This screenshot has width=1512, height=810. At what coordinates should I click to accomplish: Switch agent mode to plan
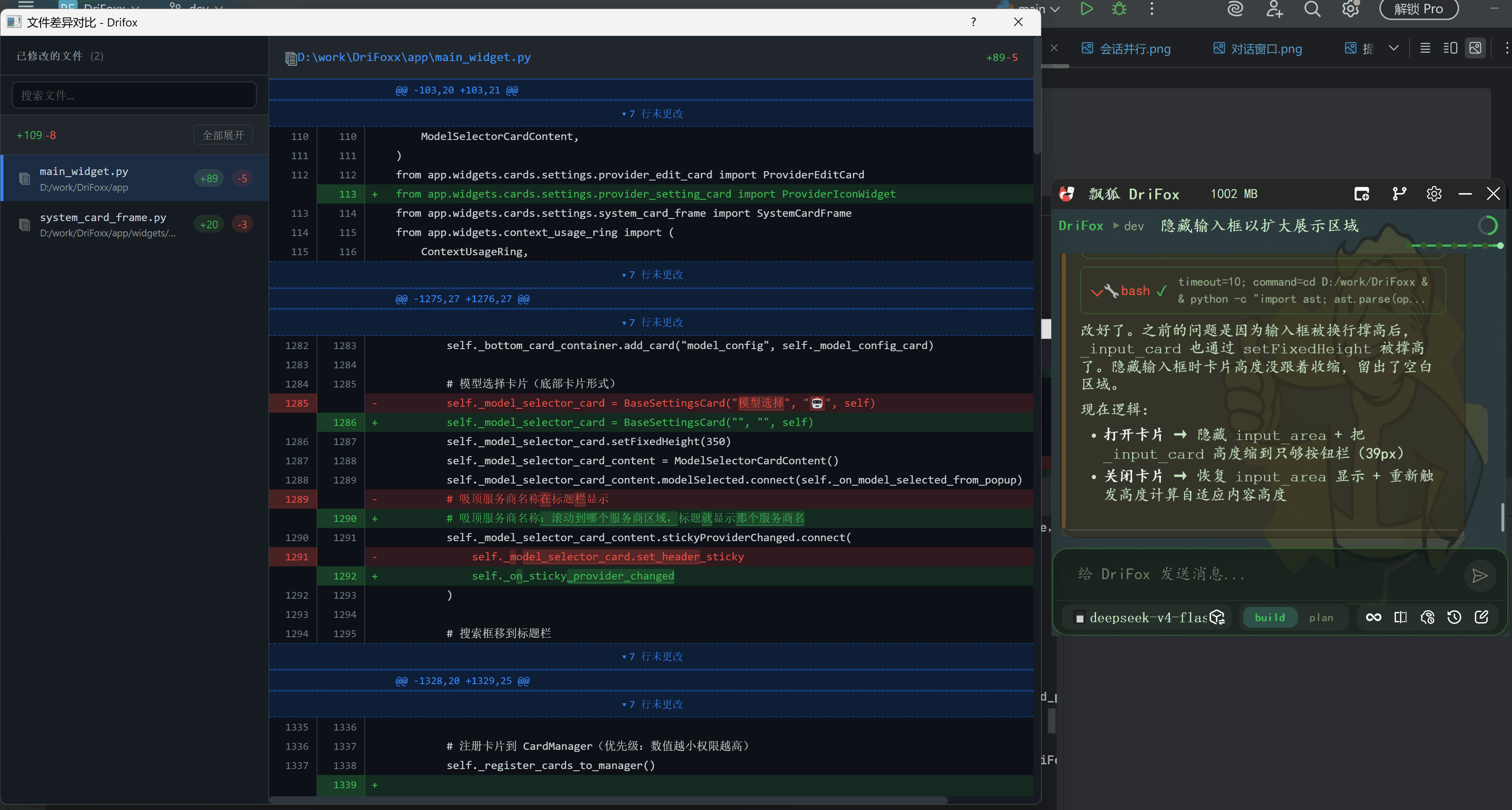(x=1320, y=618)
